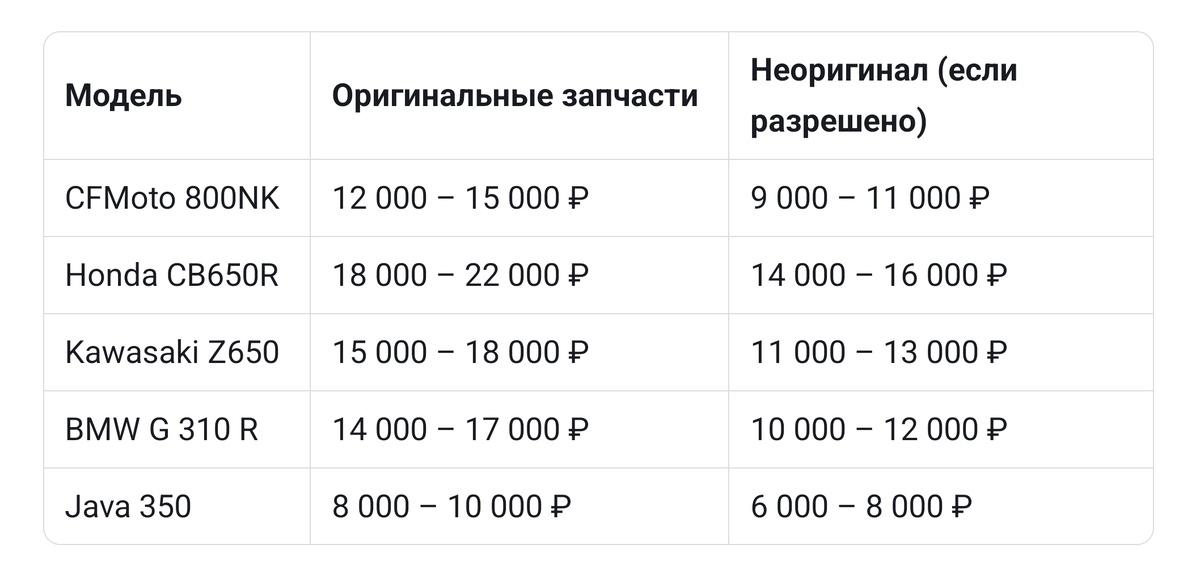Screen dimensions: 1200x574
Task: Select the Kawasaki Z650 row label
Action: (x=172, y=352)
